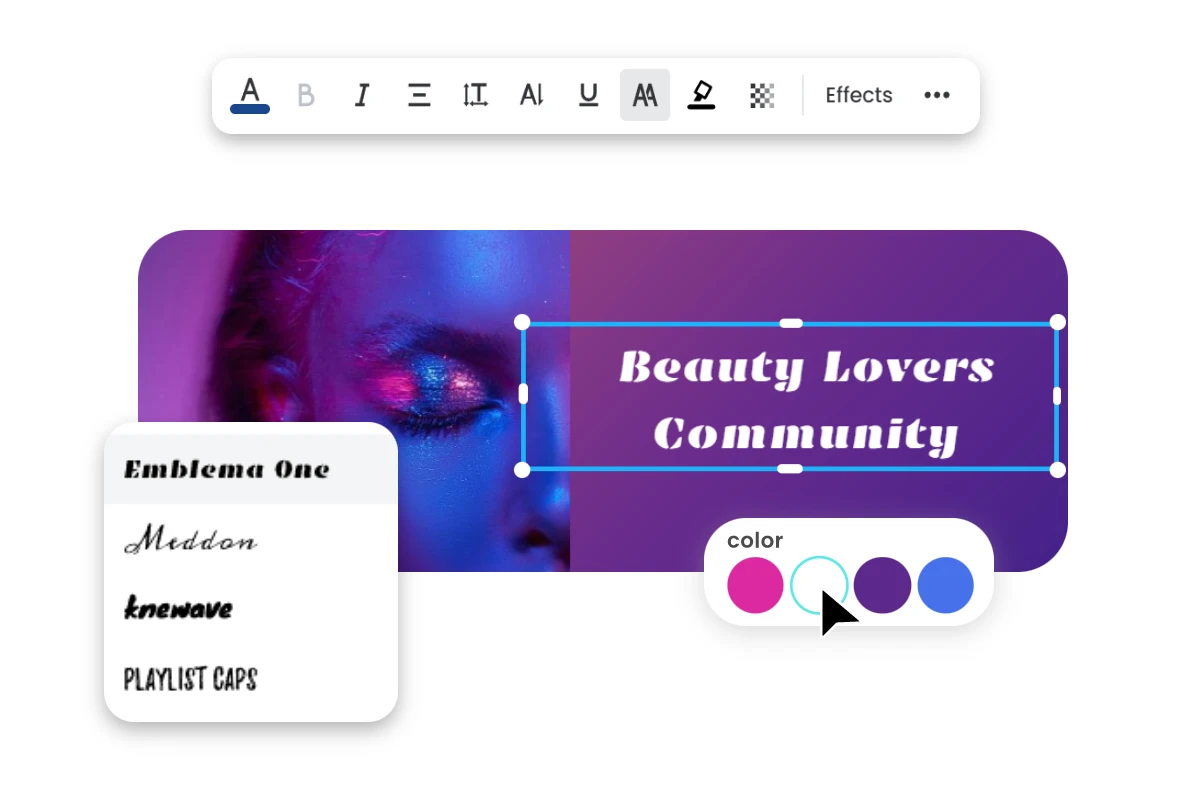Toggle the text case option

pyautogui.click(x=644, y=95)
